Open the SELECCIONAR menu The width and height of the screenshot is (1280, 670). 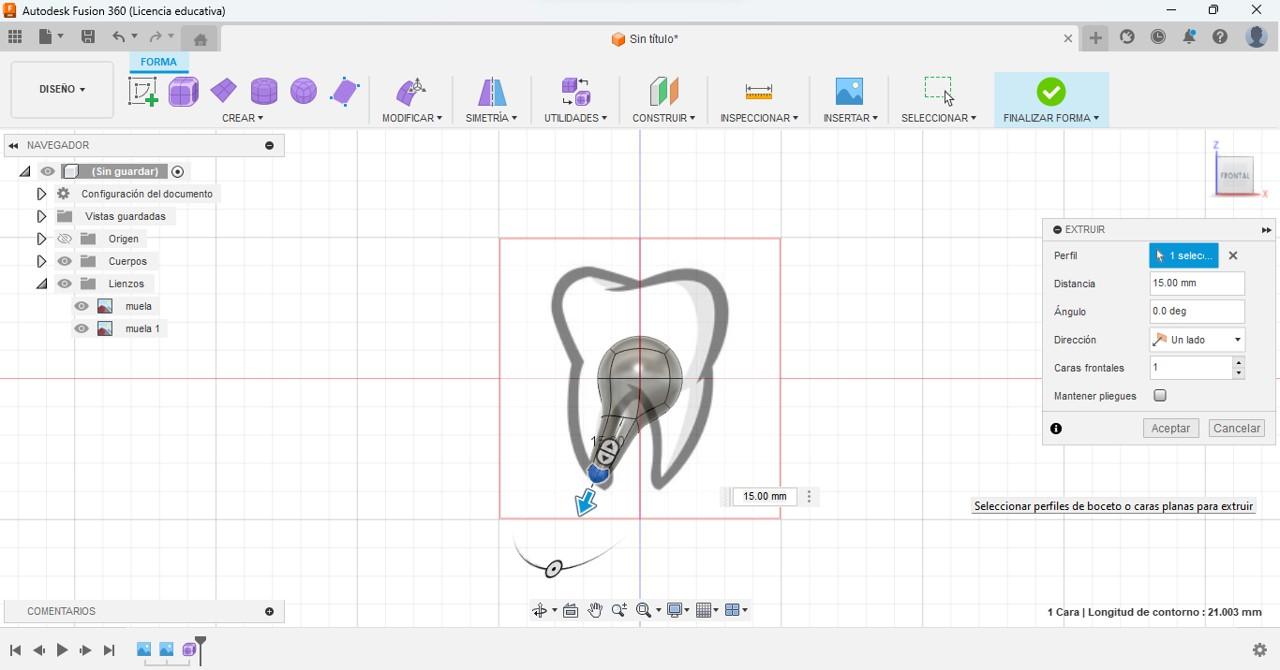(x=938, y=118)
